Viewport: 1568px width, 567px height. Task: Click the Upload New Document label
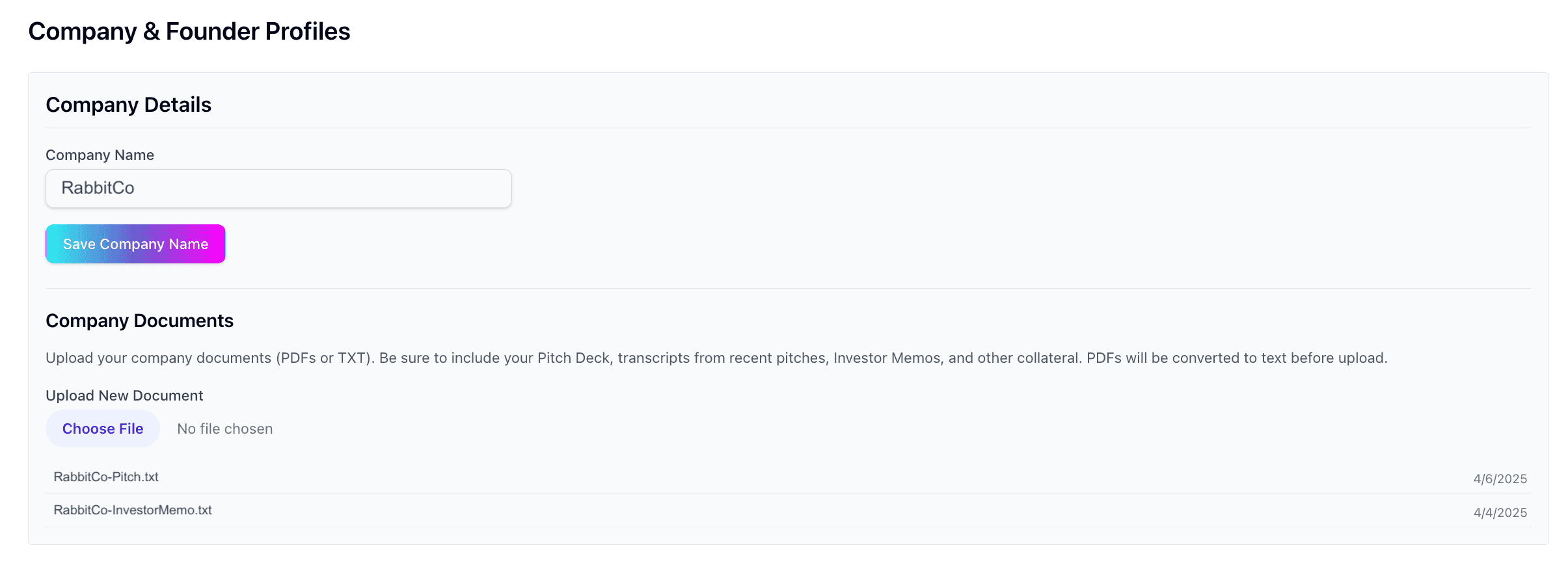(124, 395)
